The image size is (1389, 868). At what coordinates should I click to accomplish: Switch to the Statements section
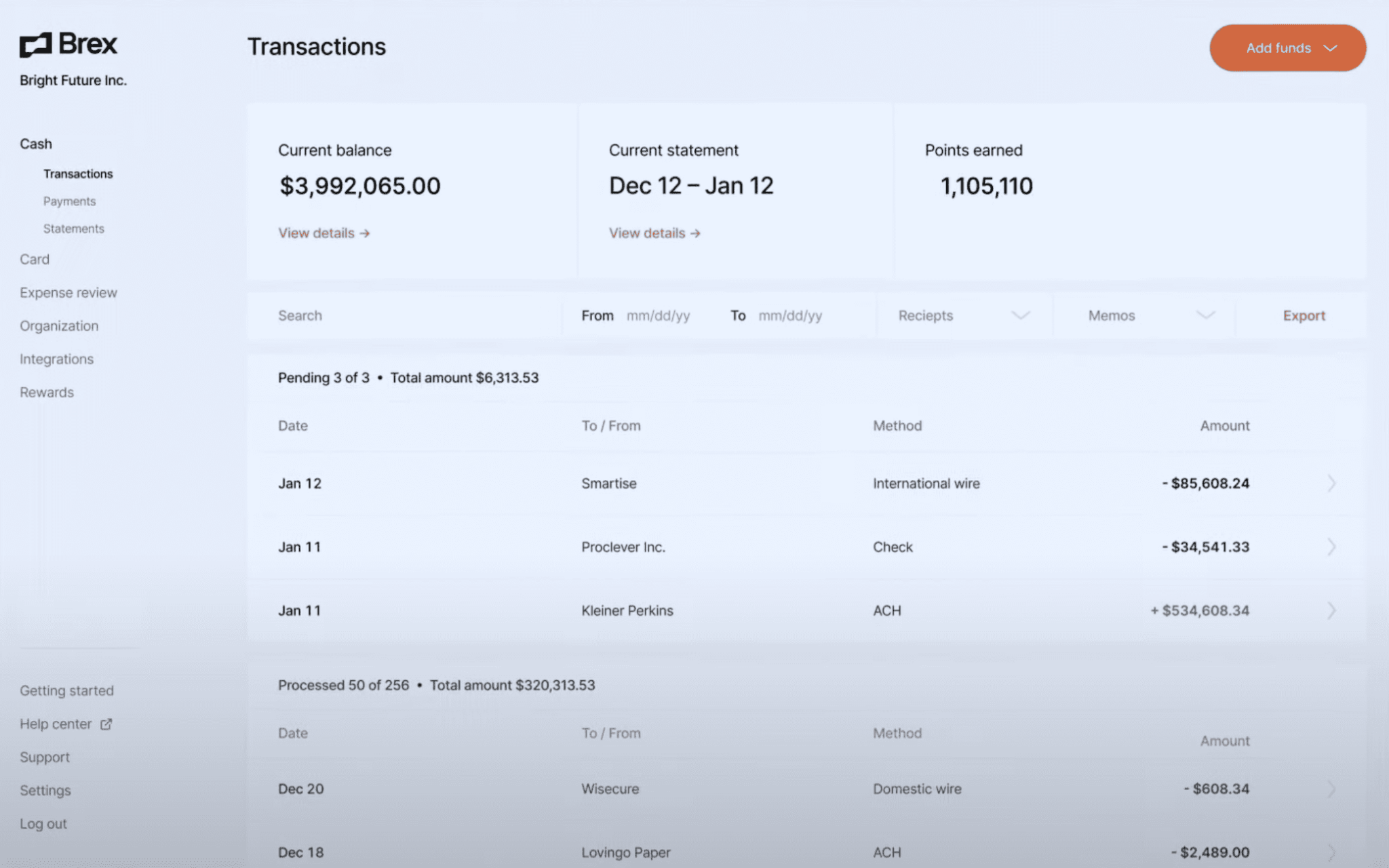73,229
